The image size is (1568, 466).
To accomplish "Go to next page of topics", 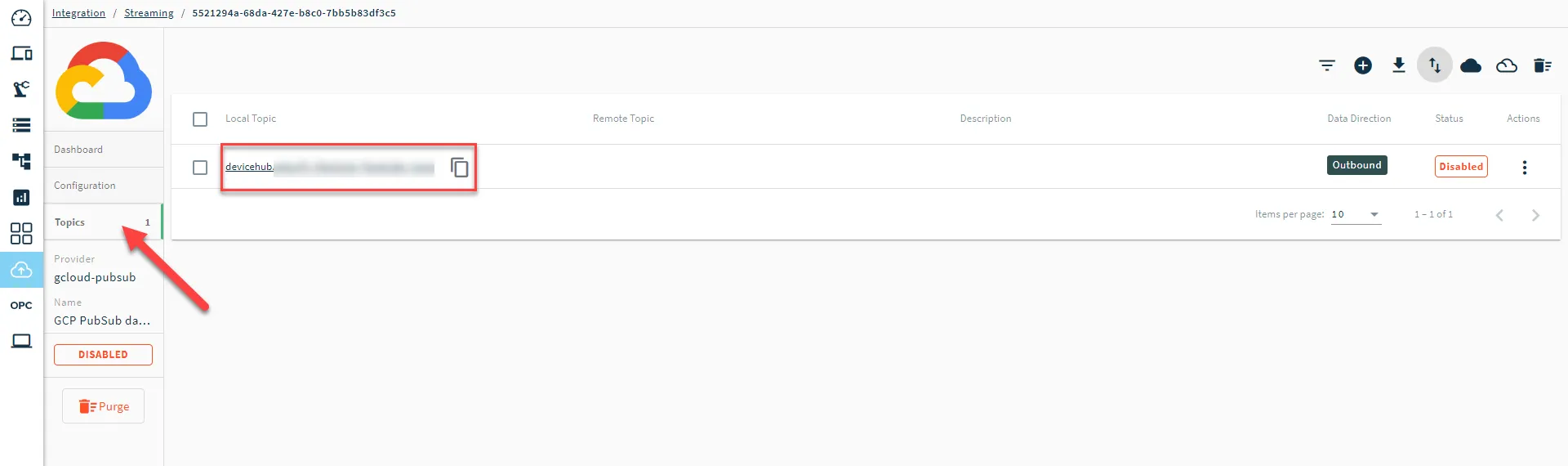I will [1535, 215].
